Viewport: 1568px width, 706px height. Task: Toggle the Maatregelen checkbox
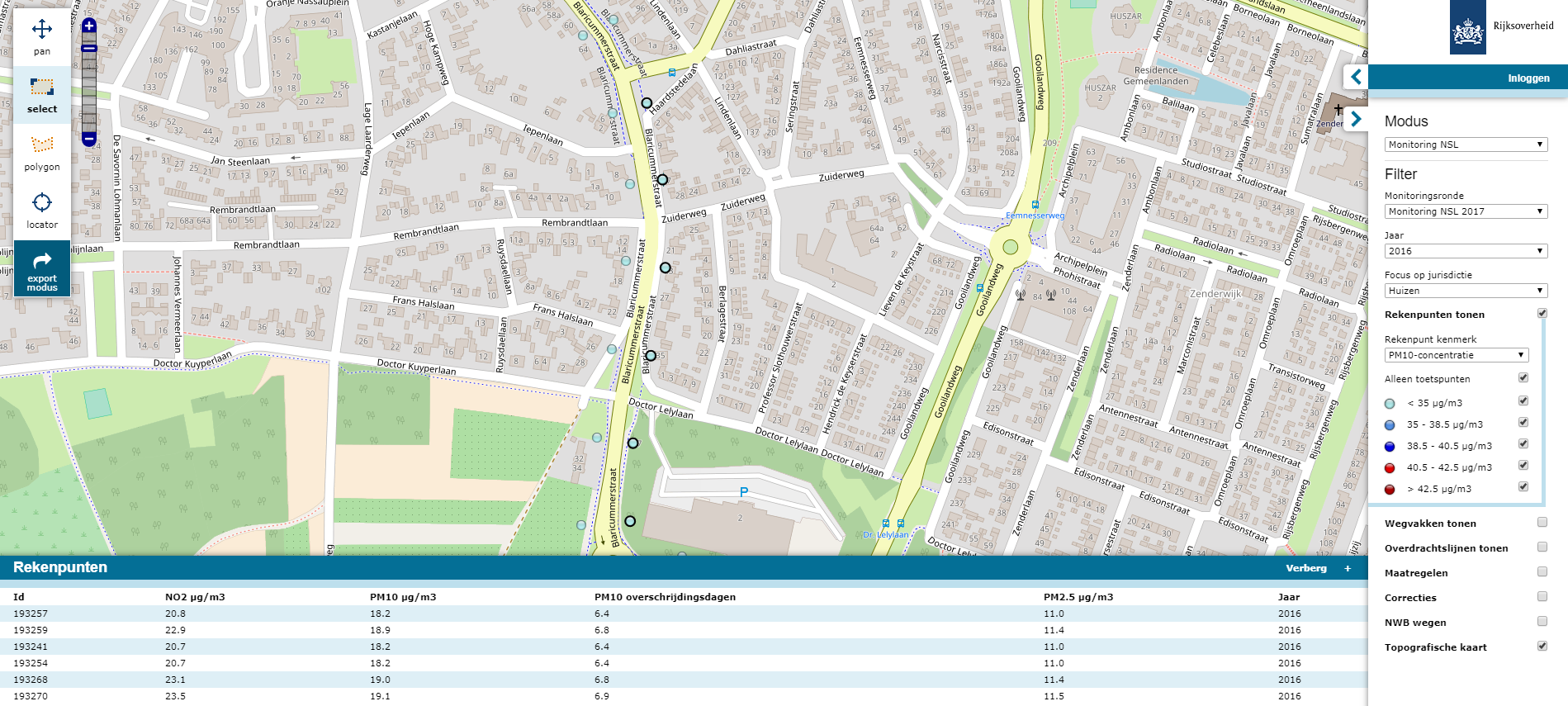pyautogui.click(x=1542, y=572)
